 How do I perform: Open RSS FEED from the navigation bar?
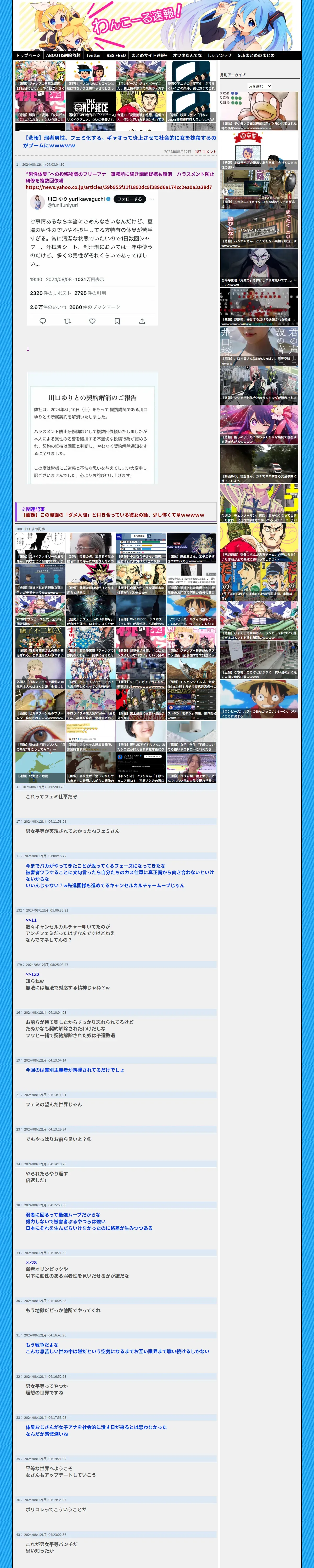116,55
